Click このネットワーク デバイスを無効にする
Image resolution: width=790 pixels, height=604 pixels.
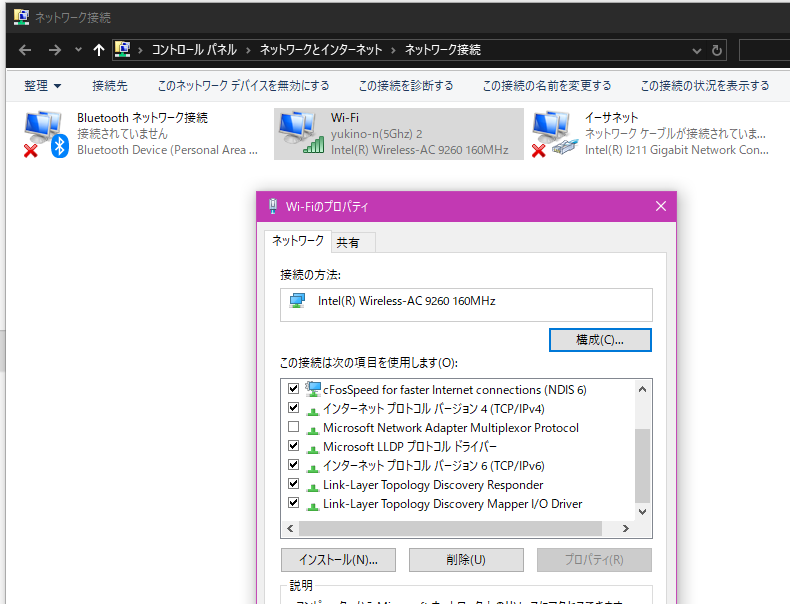click(243, 86)
